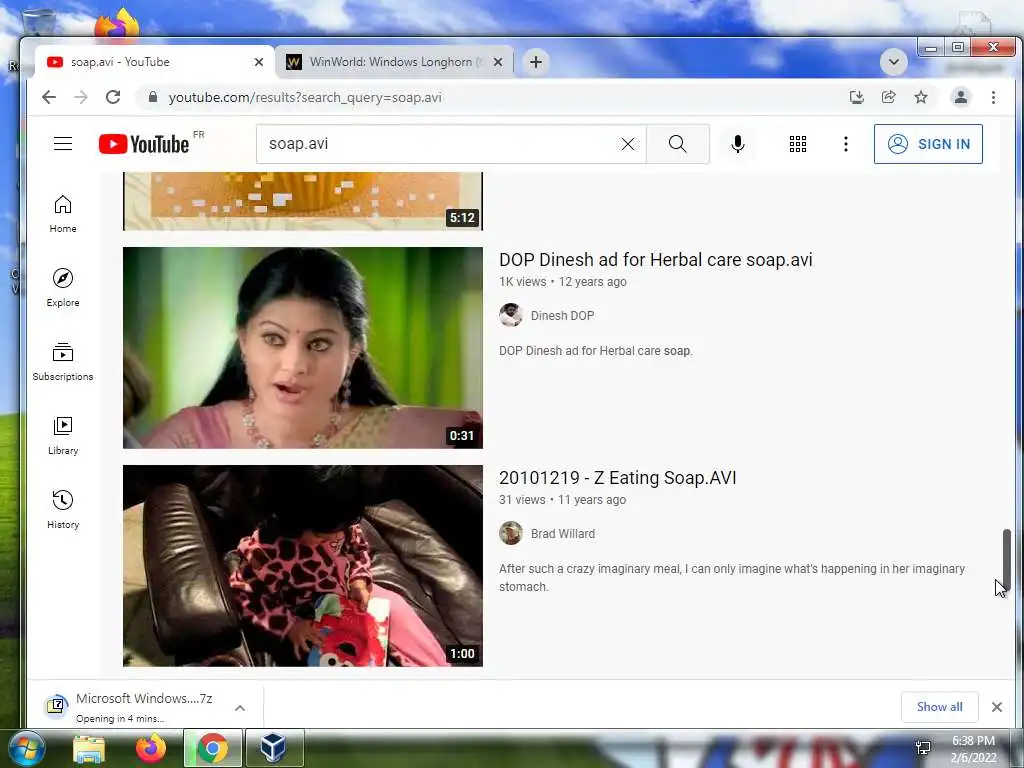This screenshot has height=768, width=1024.
Task: Open 20101219 - Z Eating Soap.AVI title
Action: (x=617, y=477)
